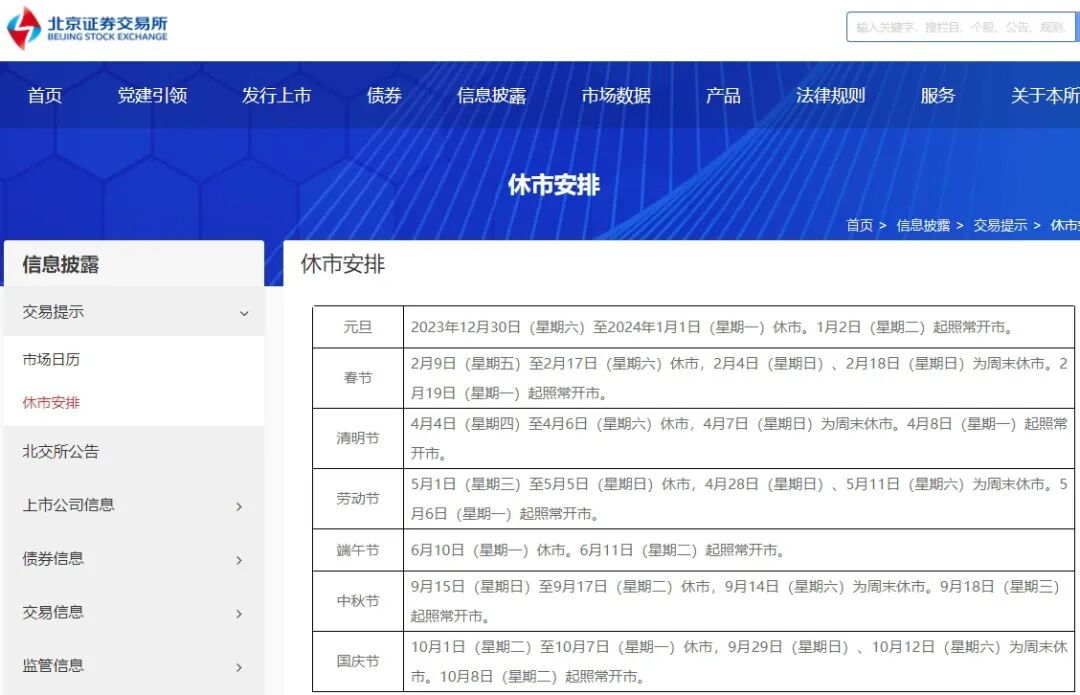Screen dimensions: 1080x695
Task: Open the 产品 menu item
Action: click(723, 96)
